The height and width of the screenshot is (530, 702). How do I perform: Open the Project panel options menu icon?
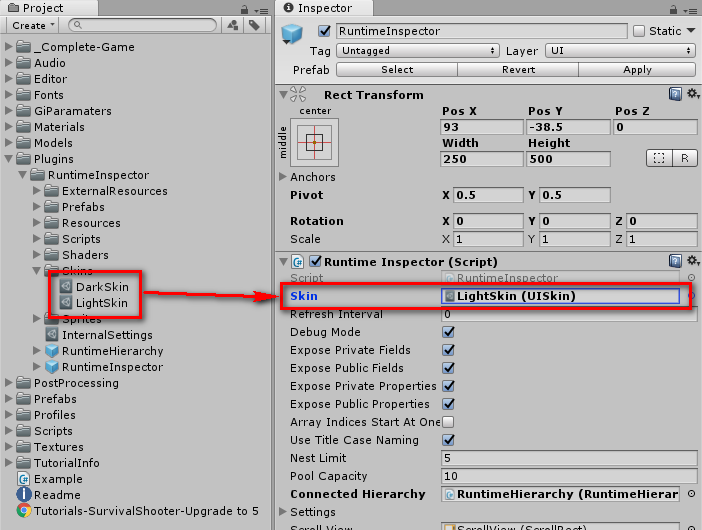tap(261, 10)
